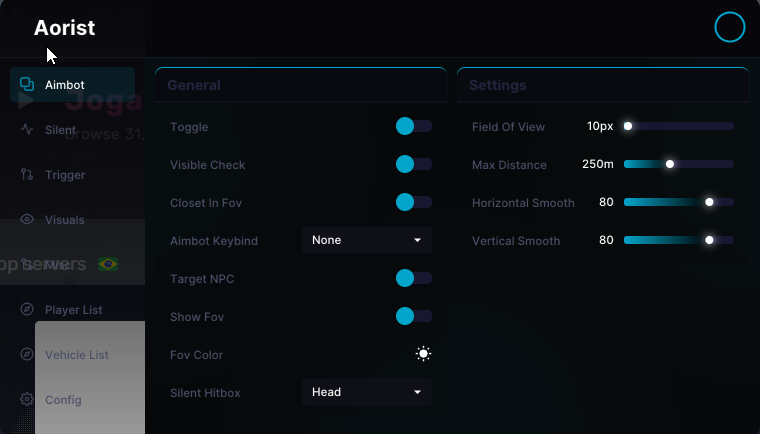760x434 pixels.
Task: Toggle the Closet In Fov switch
Action: click(x=413, y=202)
